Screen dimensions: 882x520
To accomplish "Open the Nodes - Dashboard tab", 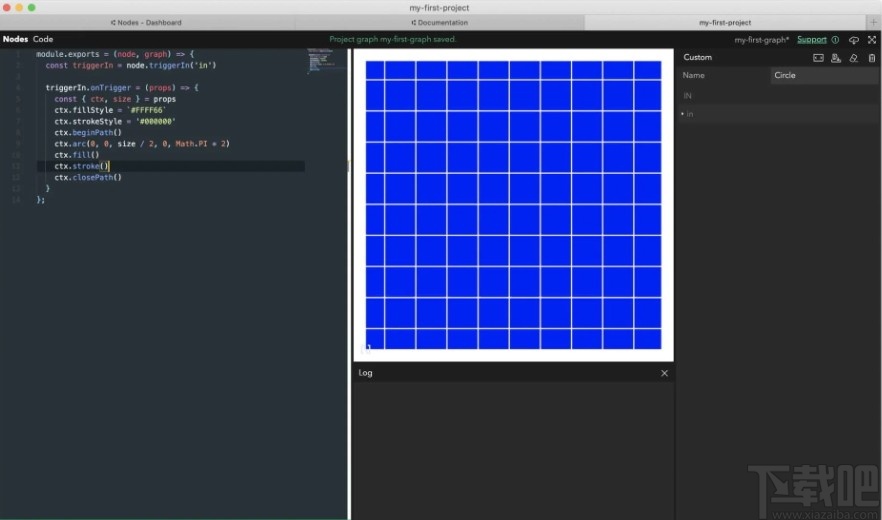I will click(x=146, y=23).
